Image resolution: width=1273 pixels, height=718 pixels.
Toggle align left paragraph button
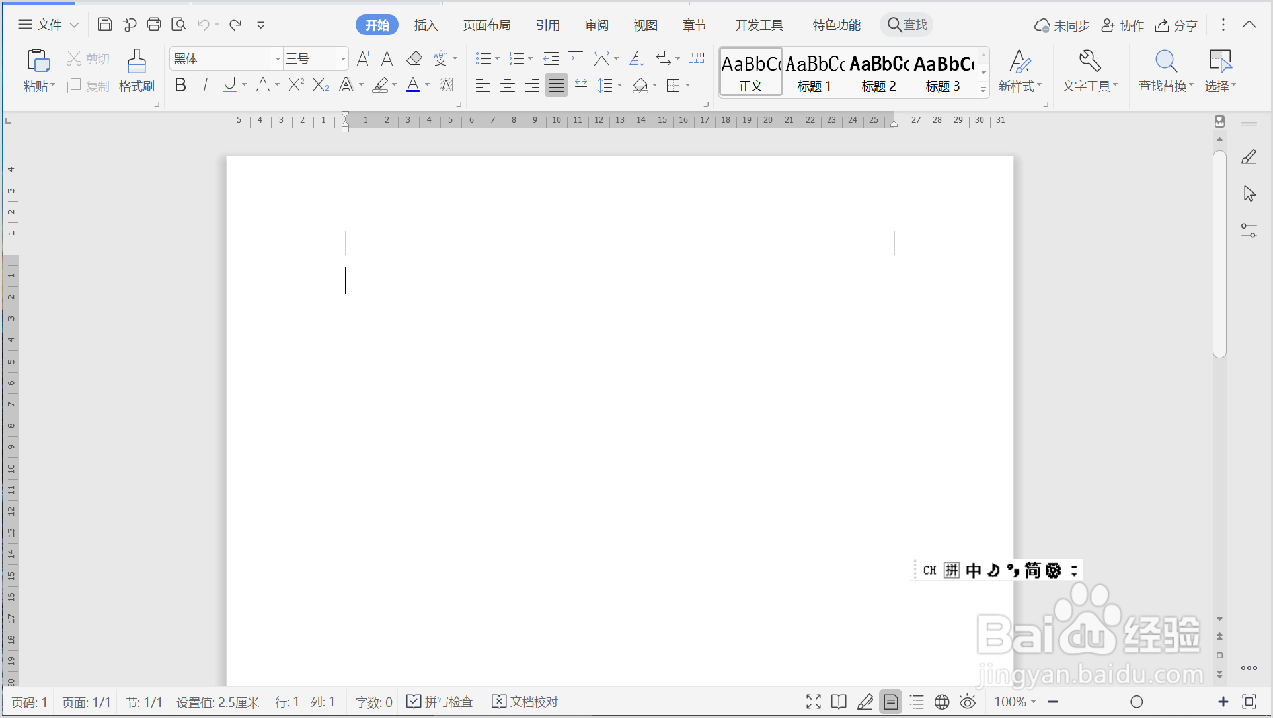pos(483,86)
